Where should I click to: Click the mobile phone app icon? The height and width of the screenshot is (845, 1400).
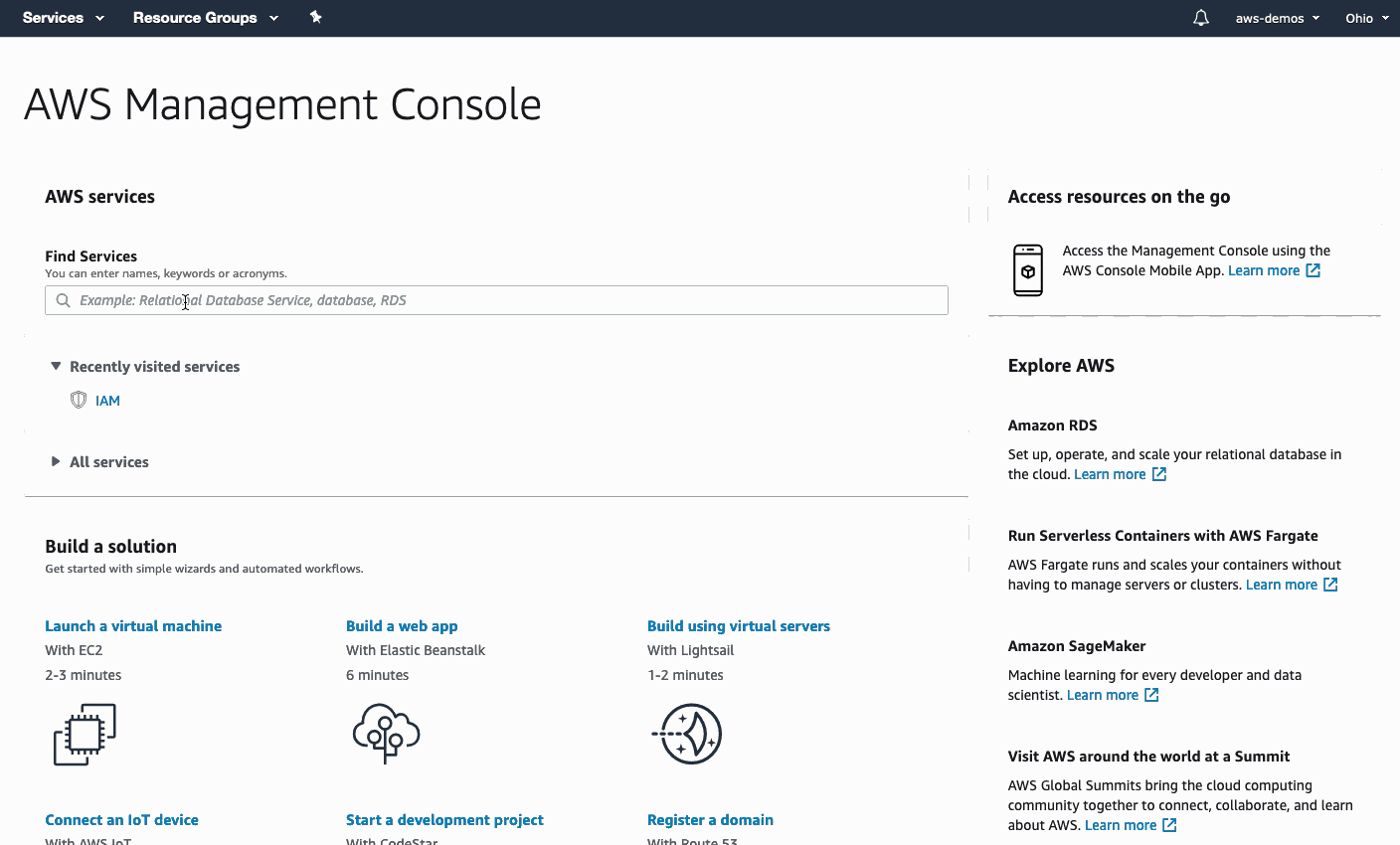tap(1028, 270)
